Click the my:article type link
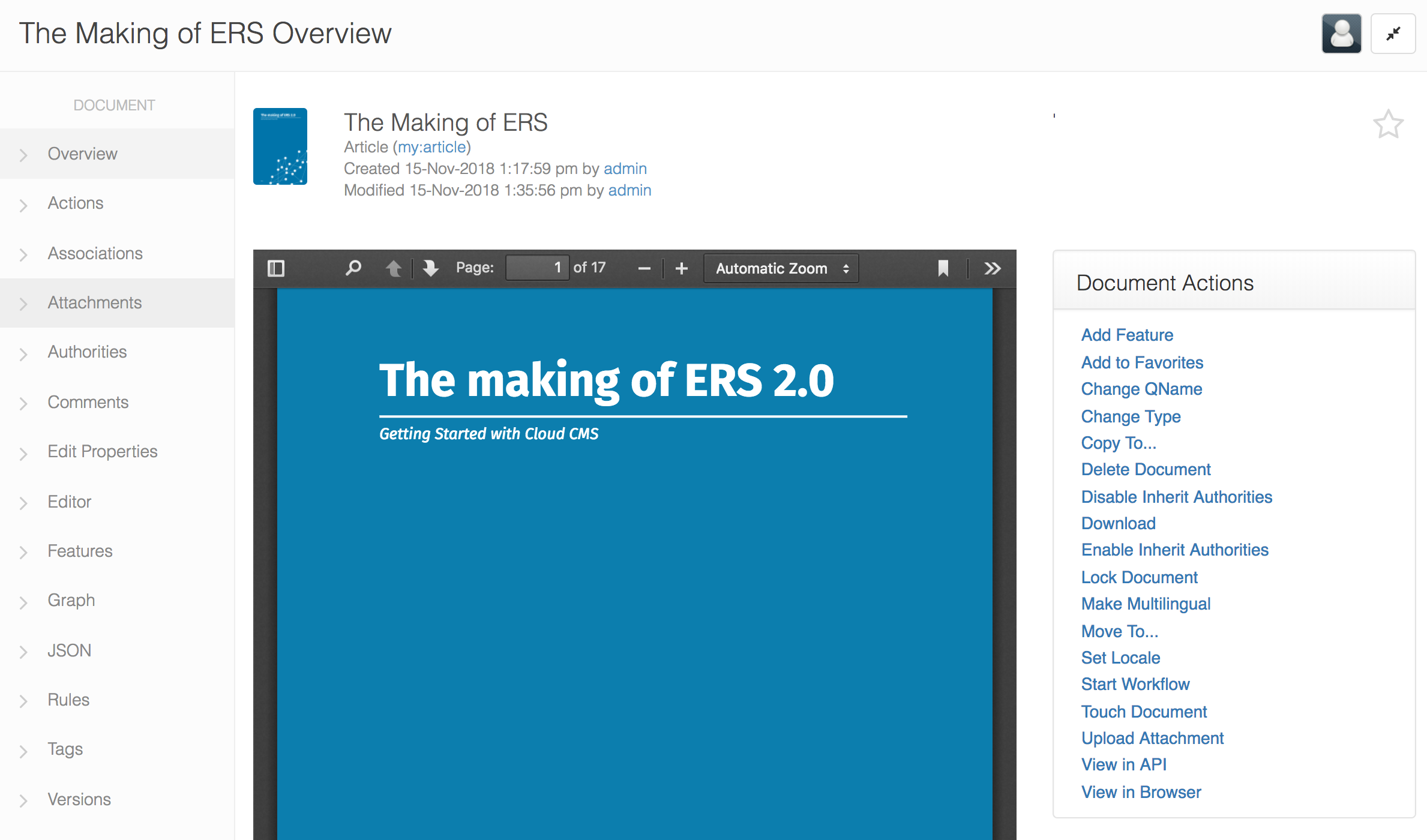Image resolution: width=1427 pixels, height=840 pixels. [x=432, y=147]
